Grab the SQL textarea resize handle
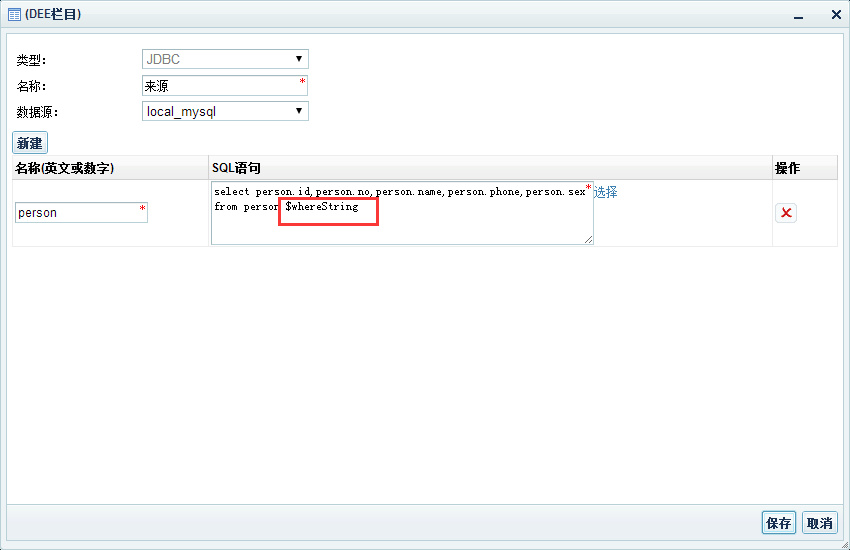 [x=589, y=240]
